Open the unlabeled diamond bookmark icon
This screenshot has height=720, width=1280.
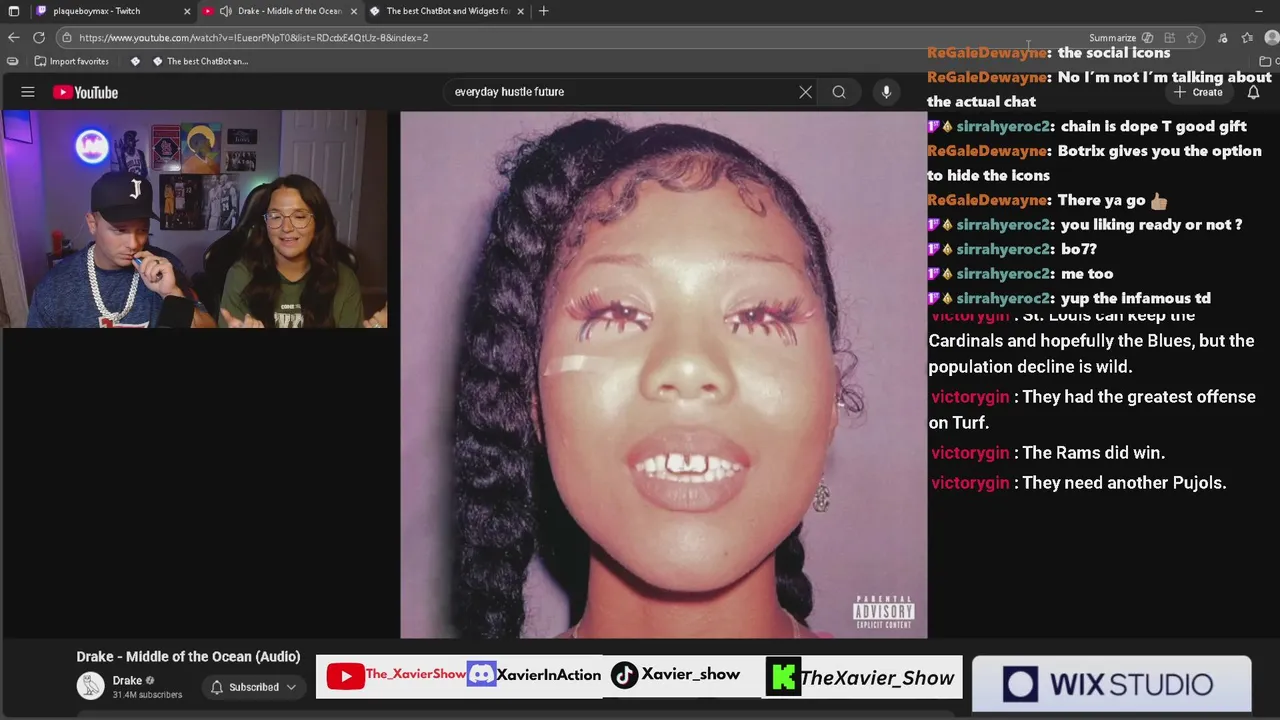click(135, 61)
